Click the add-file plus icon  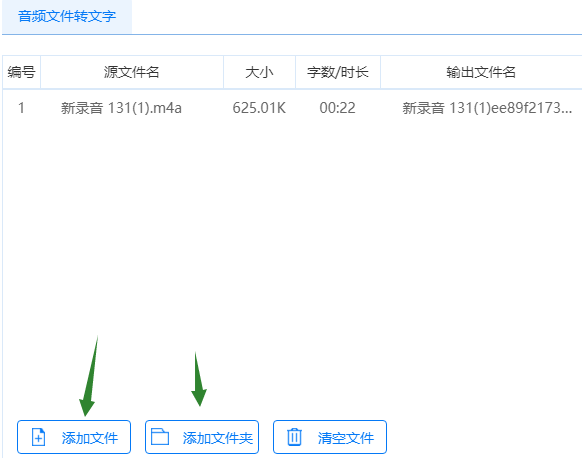[39, 437]
